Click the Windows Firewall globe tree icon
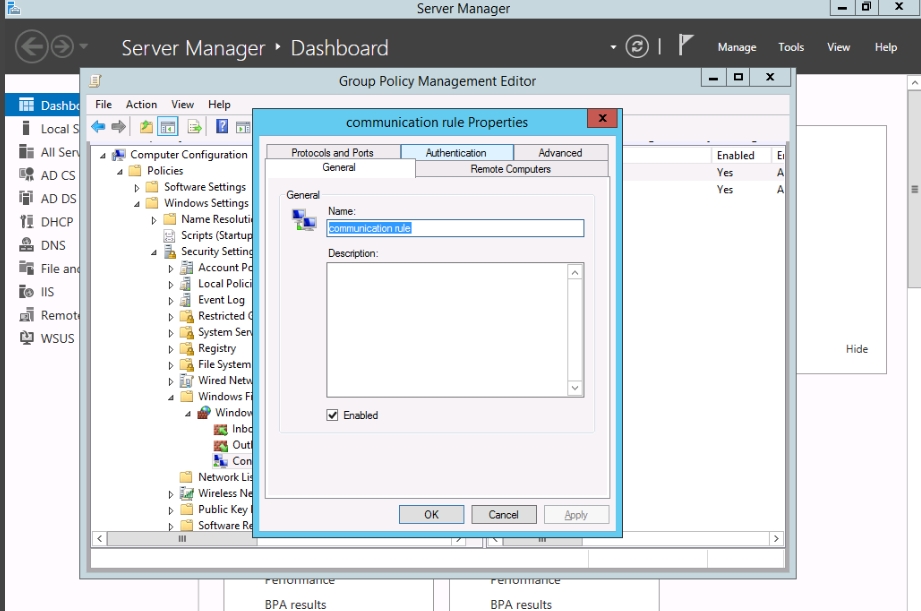Image resolution: width=921 pixels, height=611 pixels. pyautogui.click(x=204, y=412)
